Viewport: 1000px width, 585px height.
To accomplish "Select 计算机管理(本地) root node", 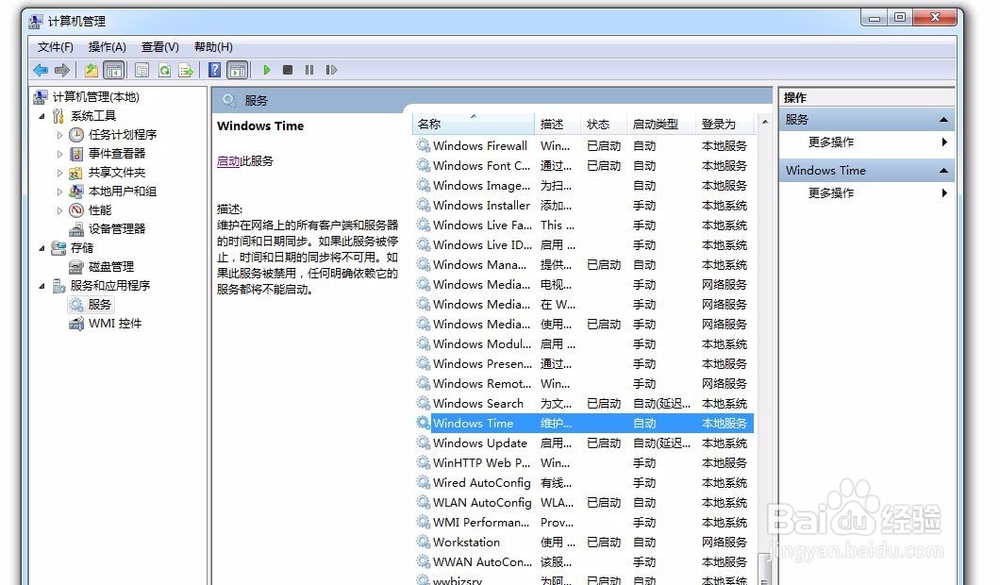I will tap(96, 97).
